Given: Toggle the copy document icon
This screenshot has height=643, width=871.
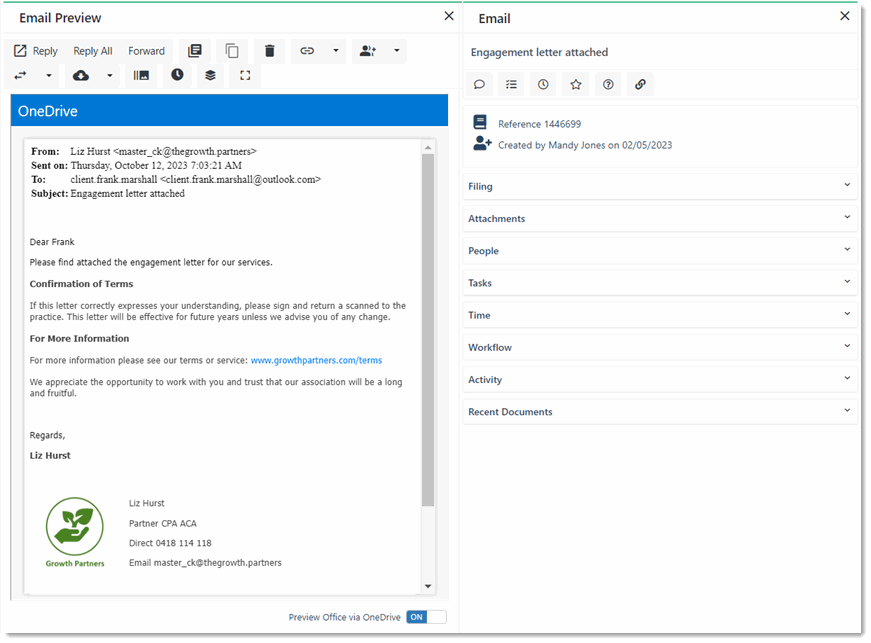Looking at the screenshot, I should 232,51.
